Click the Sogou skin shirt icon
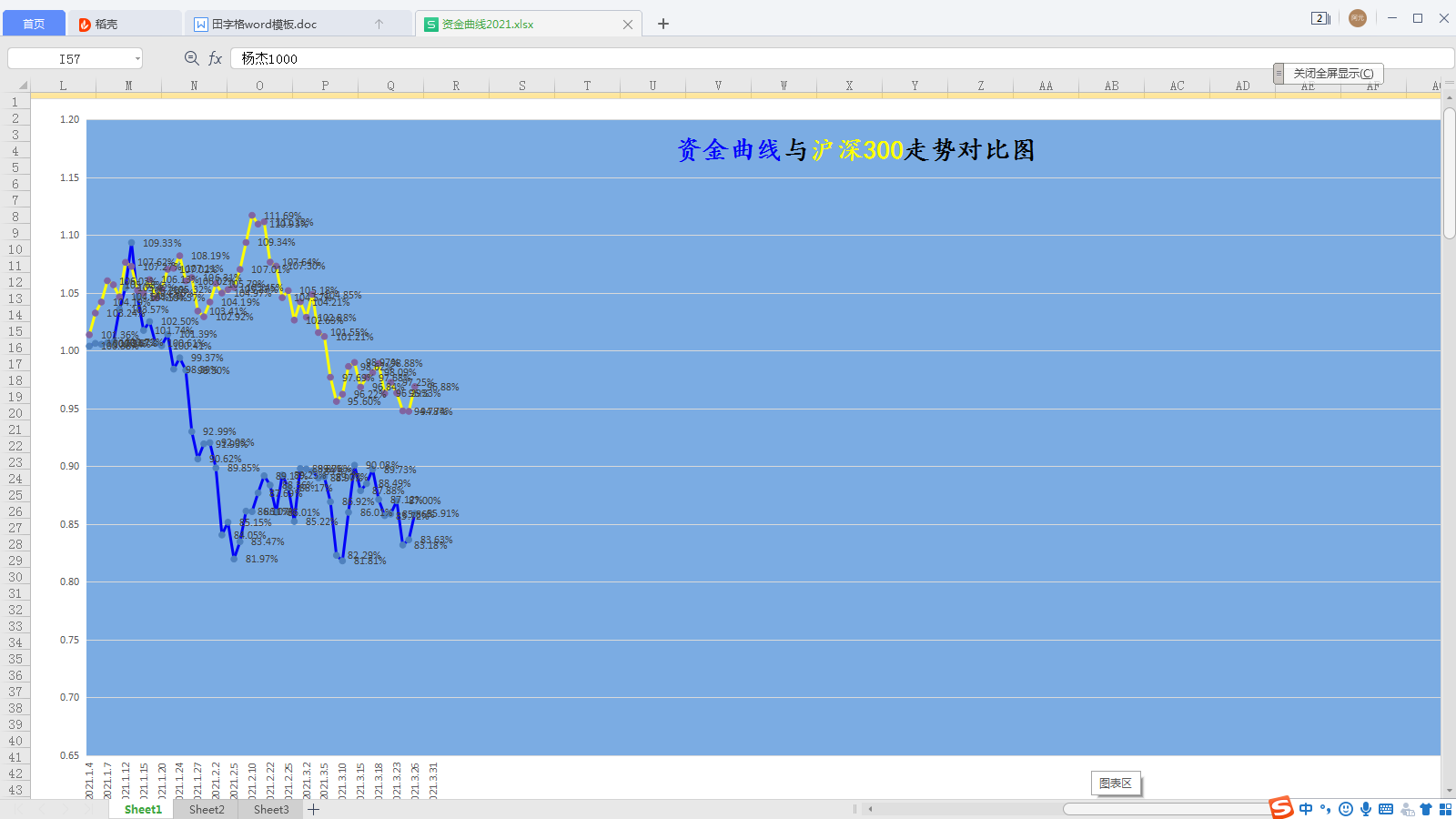The width and height of the screenshot is (1456, 819). tap(1426, 809)
